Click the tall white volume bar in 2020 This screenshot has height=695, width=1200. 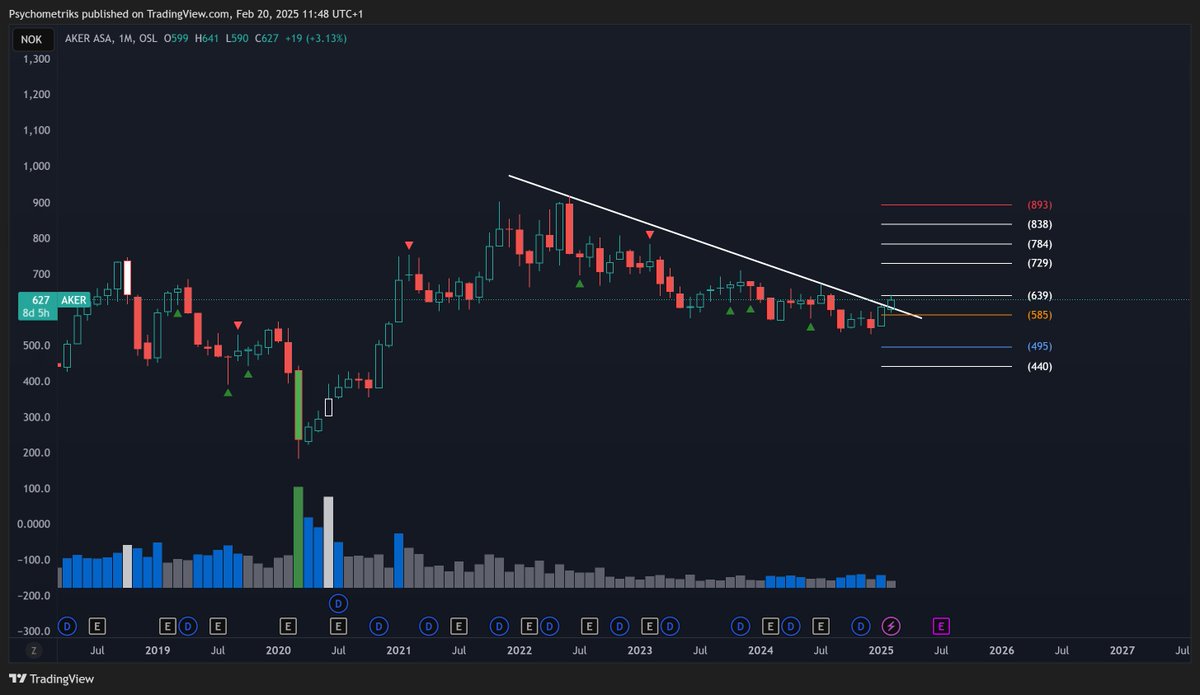point(328,542)
